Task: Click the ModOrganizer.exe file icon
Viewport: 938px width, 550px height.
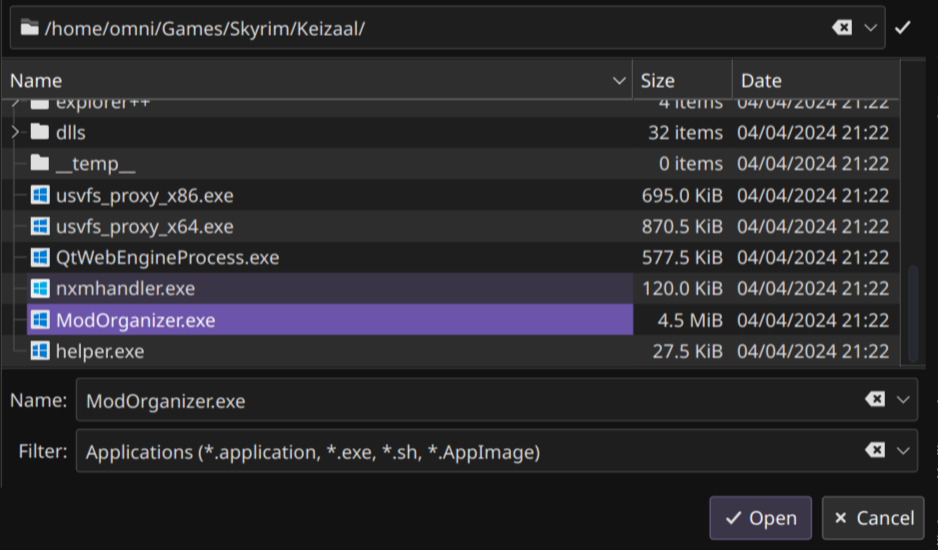Action: [x=39, y=320]
